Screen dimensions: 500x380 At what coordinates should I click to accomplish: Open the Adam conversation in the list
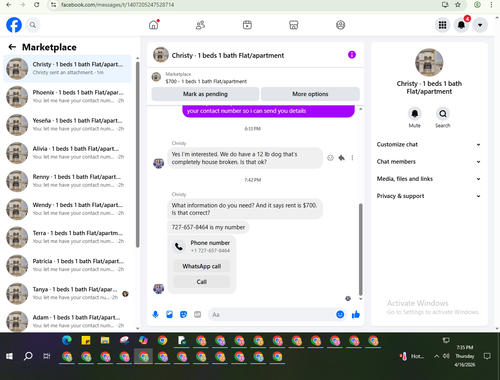[x=67, y=321]
